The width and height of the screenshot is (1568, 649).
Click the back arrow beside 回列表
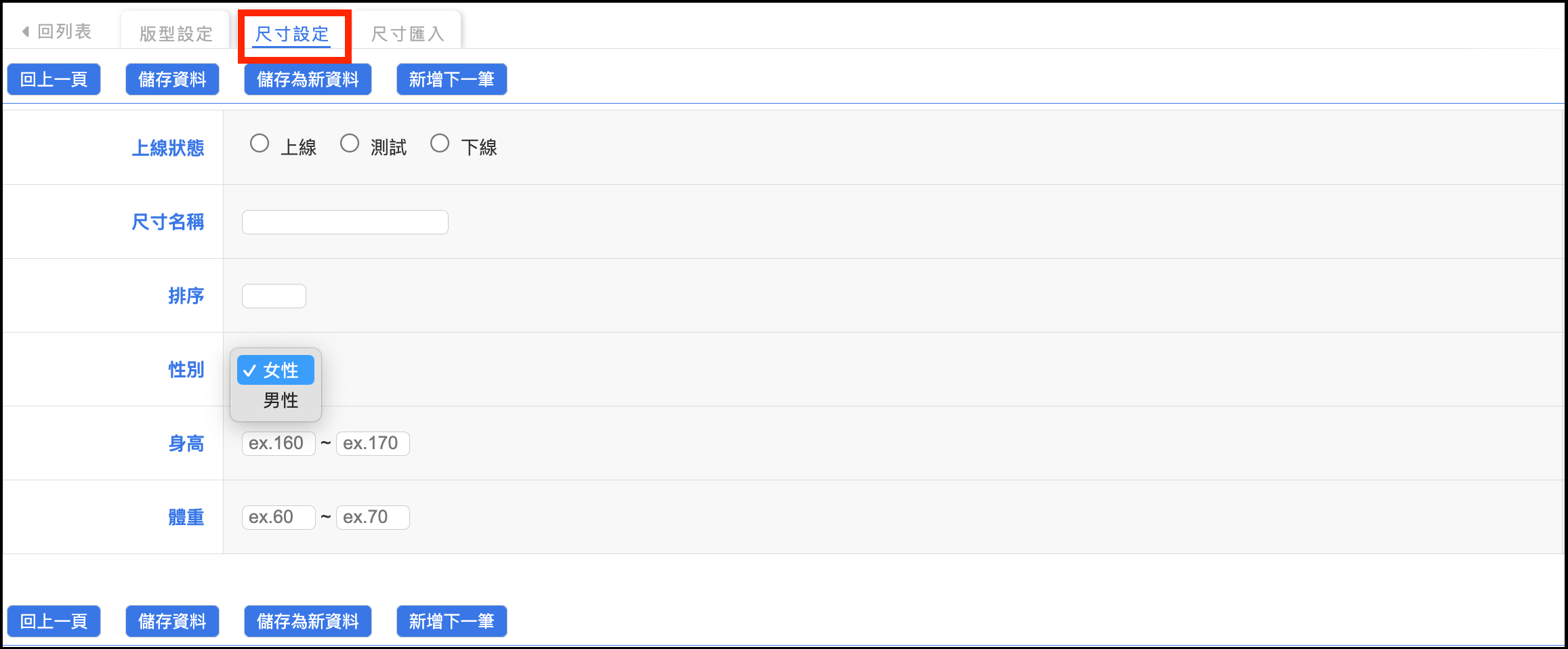(26, 32)
